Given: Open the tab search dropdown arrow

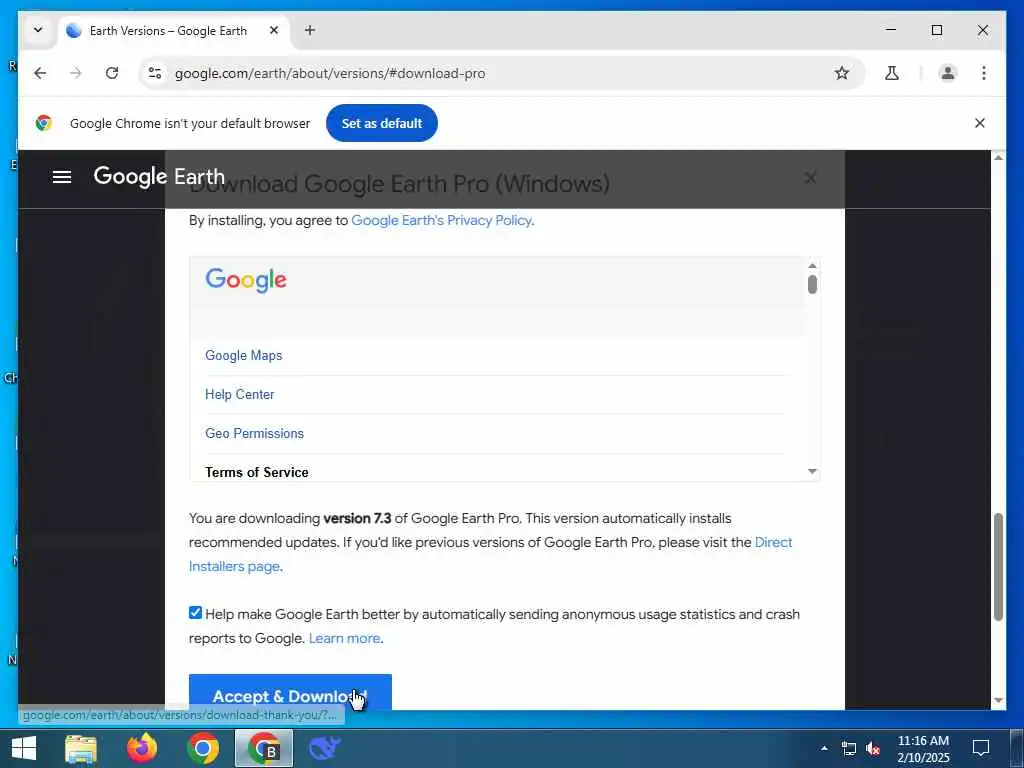Looking at the screenshot, I should pos(38,30).
